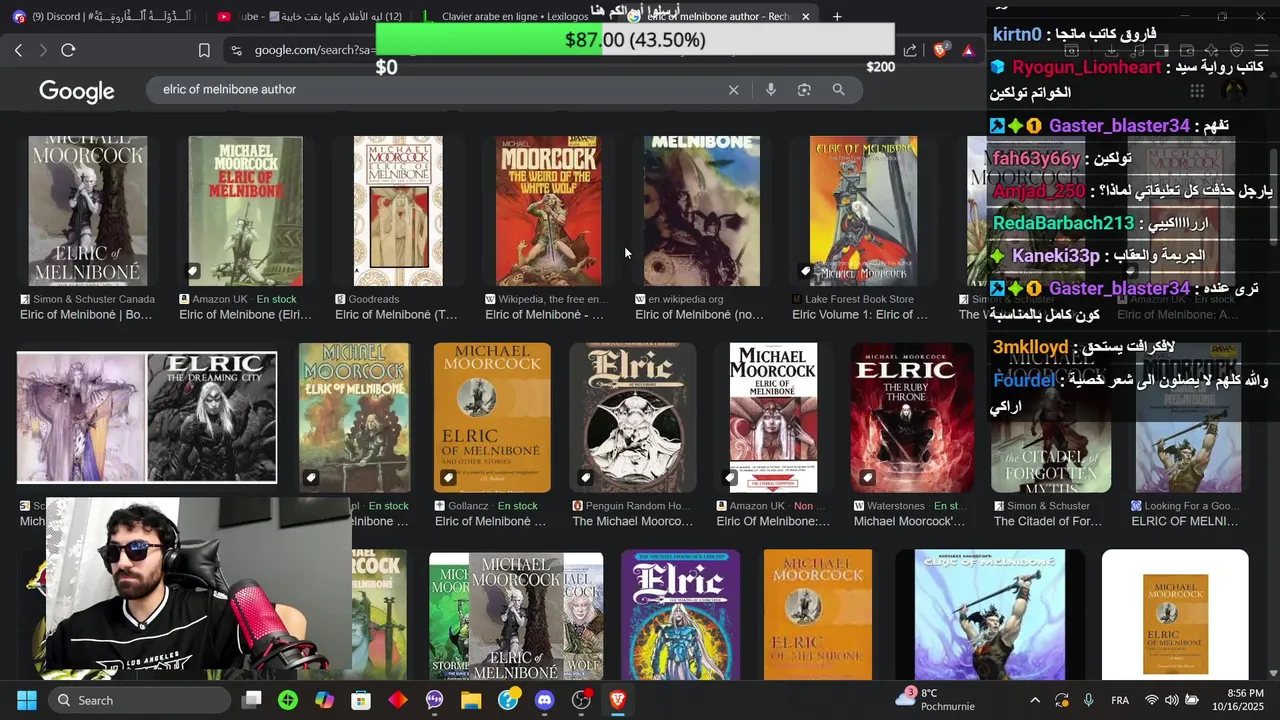Open Brave browser on the taskbar
This screenshot has width=1280, height=720.
[x=617, y=700]
